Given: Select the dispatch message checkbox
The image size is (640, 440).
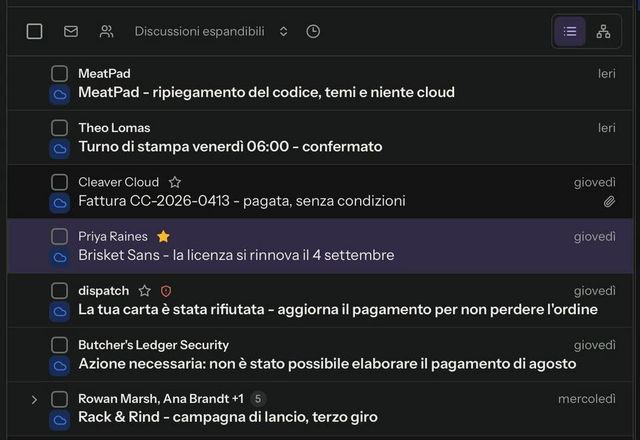Looking at the screenshot, I should [x=60, y=291].
